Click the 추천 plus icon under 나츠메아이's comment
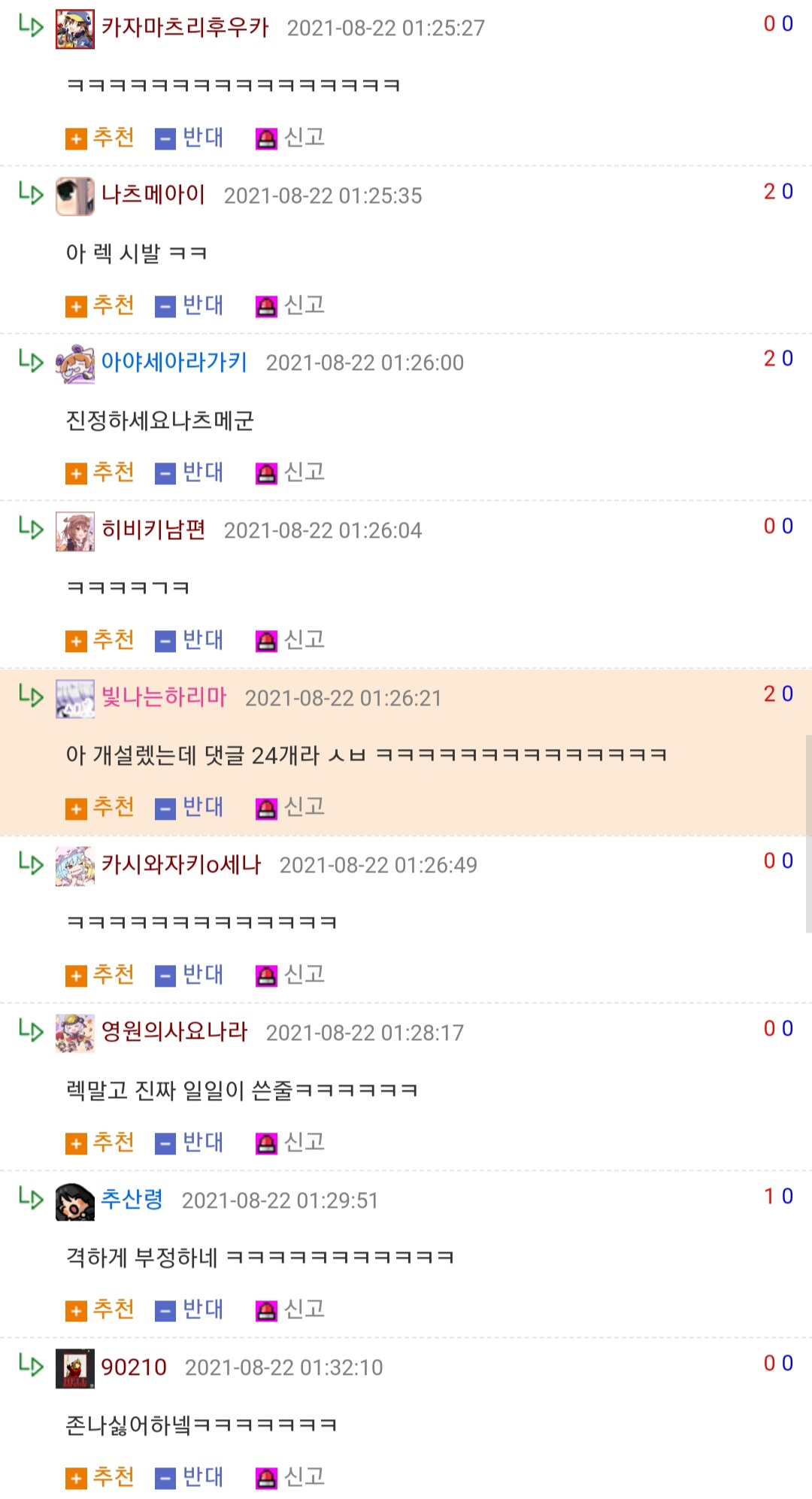The image size is (812, 1499). [x=76, y=306]
